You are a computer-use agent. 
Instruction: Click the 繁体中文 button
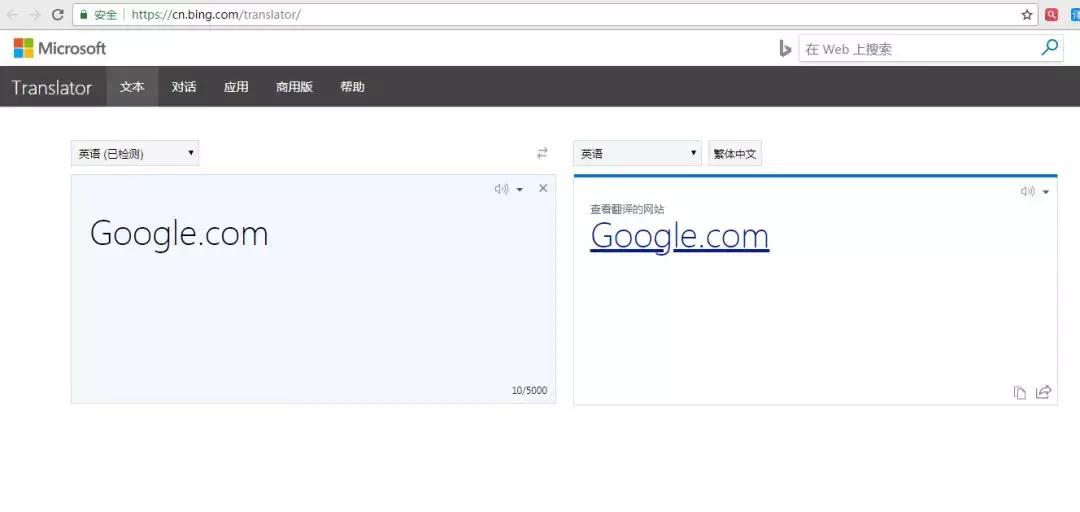(735, 153)
